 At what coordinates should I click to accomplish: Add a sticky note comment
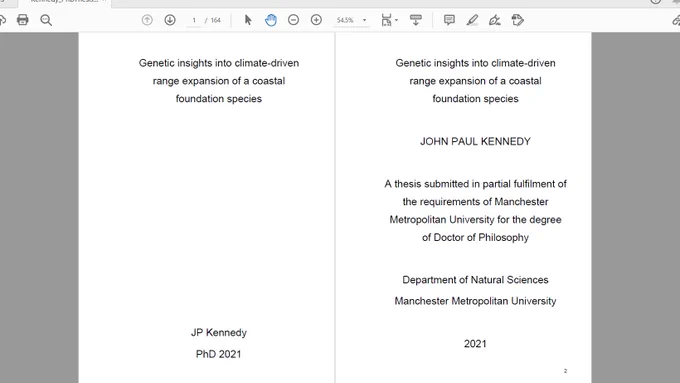(x=449, y=20)
